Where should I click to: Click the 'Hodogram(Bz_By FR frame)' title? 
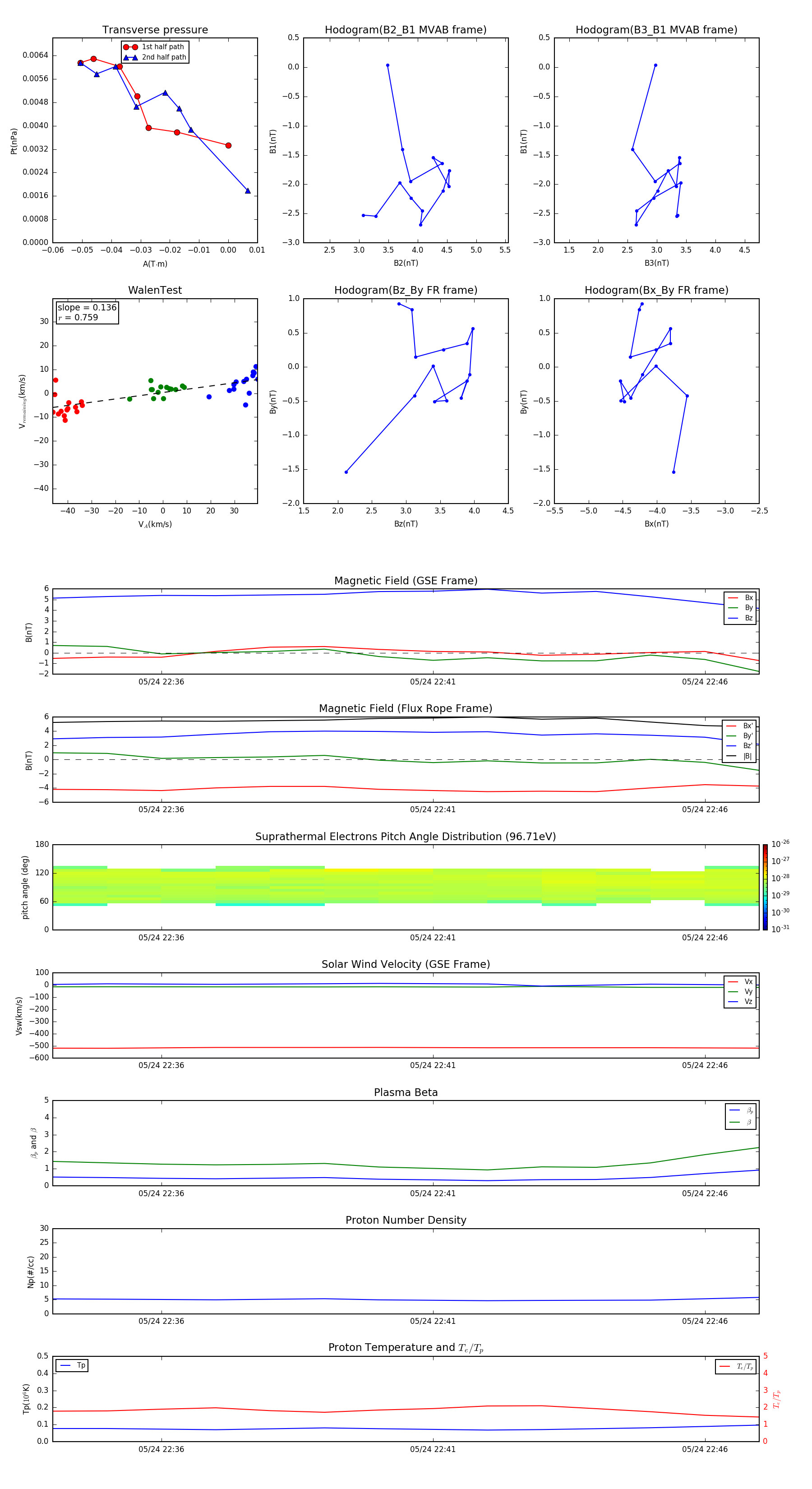[x=406, y=290]
